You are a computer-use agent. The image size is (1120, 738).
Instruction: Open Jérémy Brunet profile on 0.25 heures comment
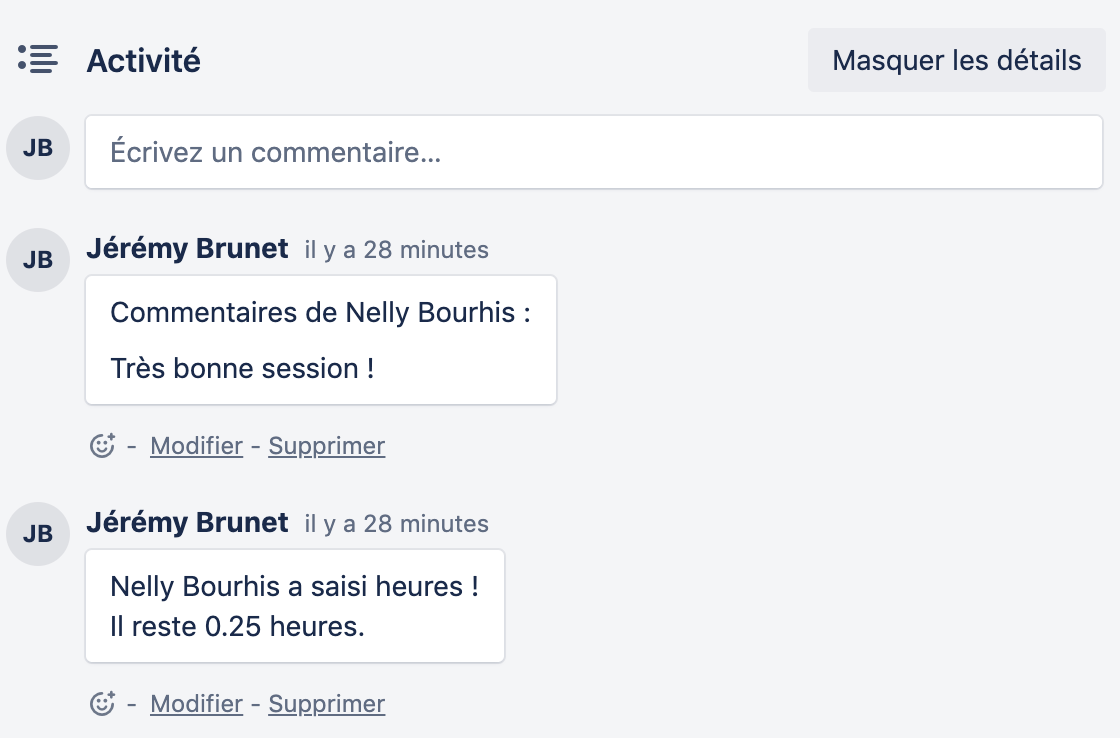tap(187, 523)
